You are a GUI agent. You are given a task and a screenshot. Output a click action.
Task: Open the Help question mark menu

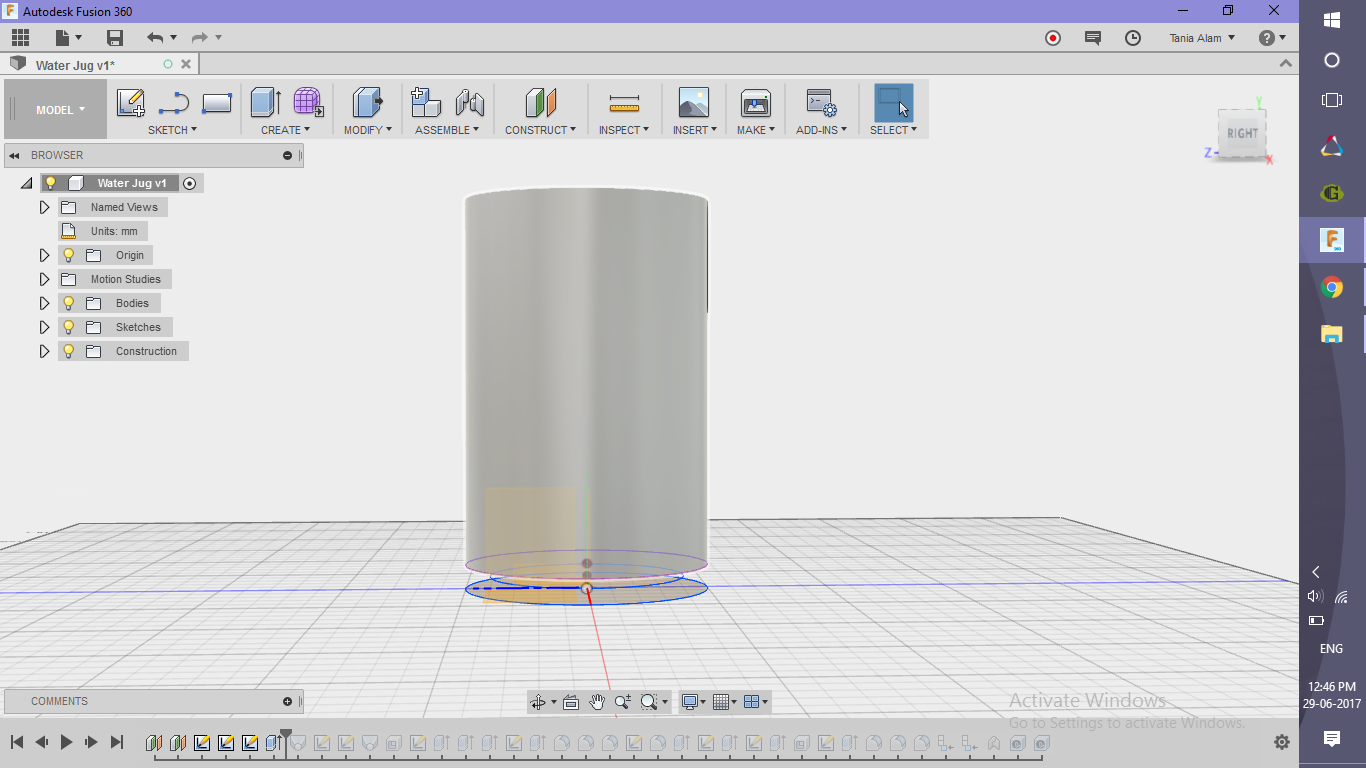point(1271,38)
